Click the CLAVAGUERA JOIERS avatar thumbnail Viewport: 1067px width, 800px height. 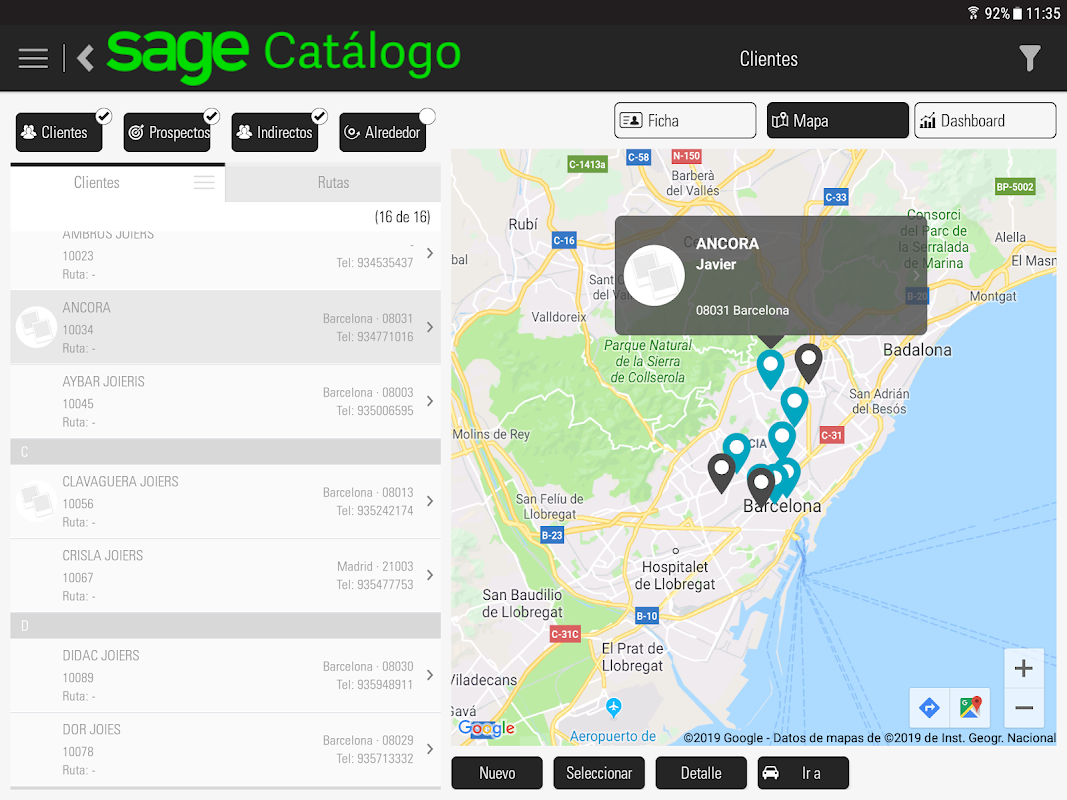click(x=36, y=501)
